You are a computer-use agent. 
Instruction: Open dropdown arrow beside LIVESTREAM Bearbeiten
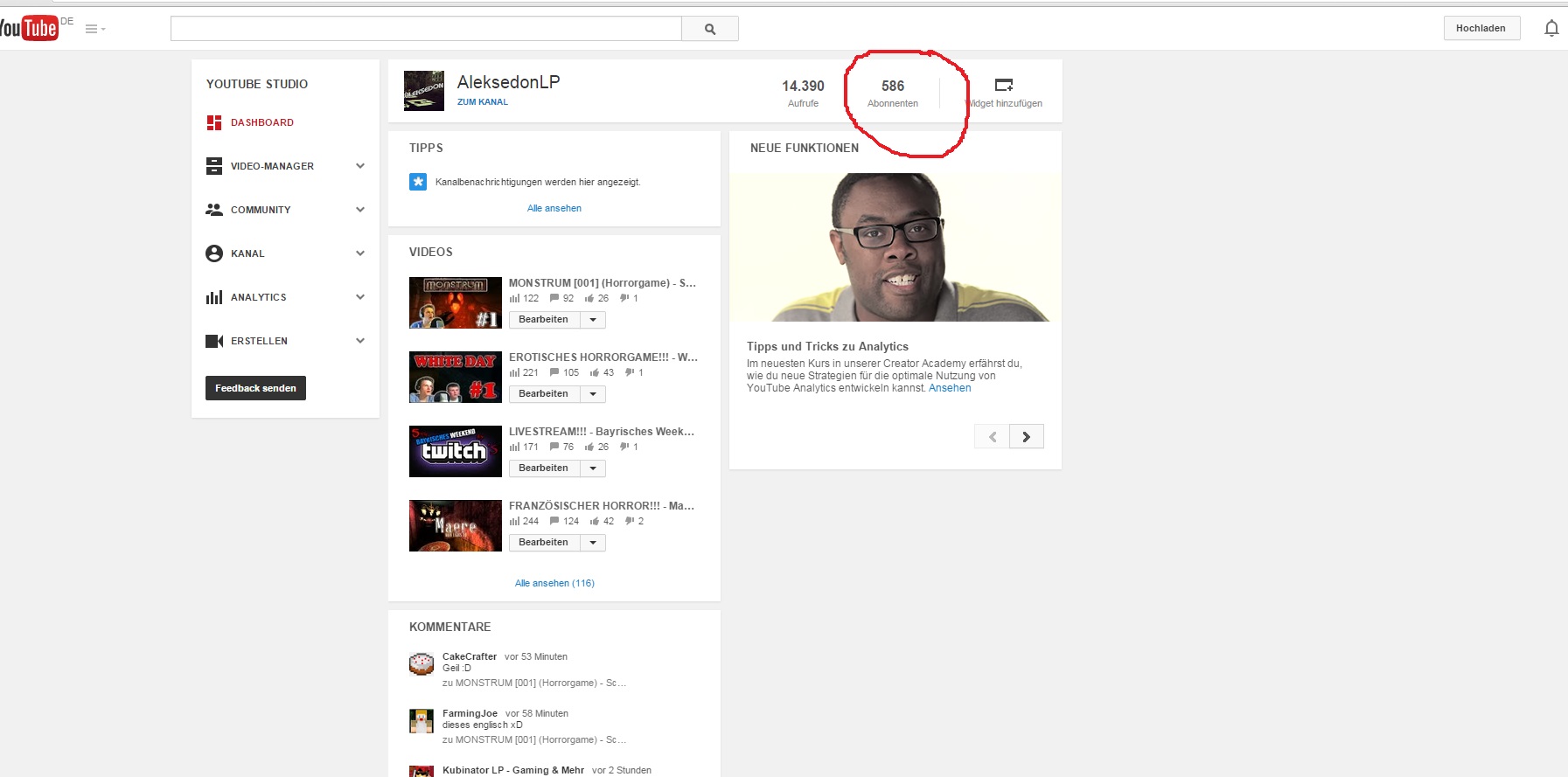pos(593,468)
